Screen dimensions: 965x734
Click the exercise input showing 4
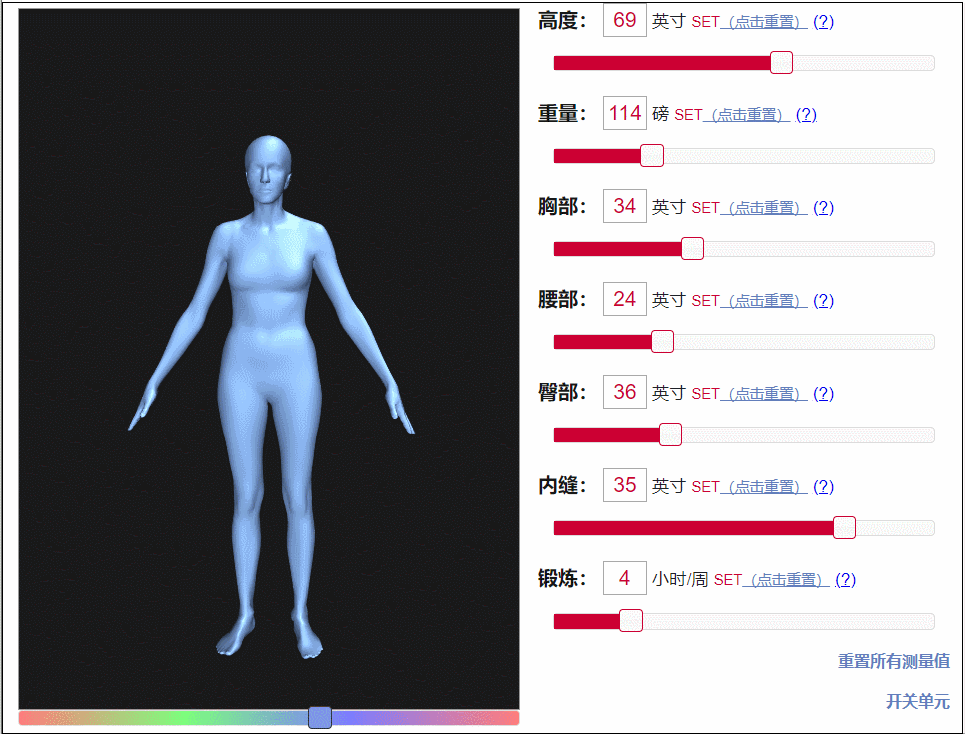(624, 578)
